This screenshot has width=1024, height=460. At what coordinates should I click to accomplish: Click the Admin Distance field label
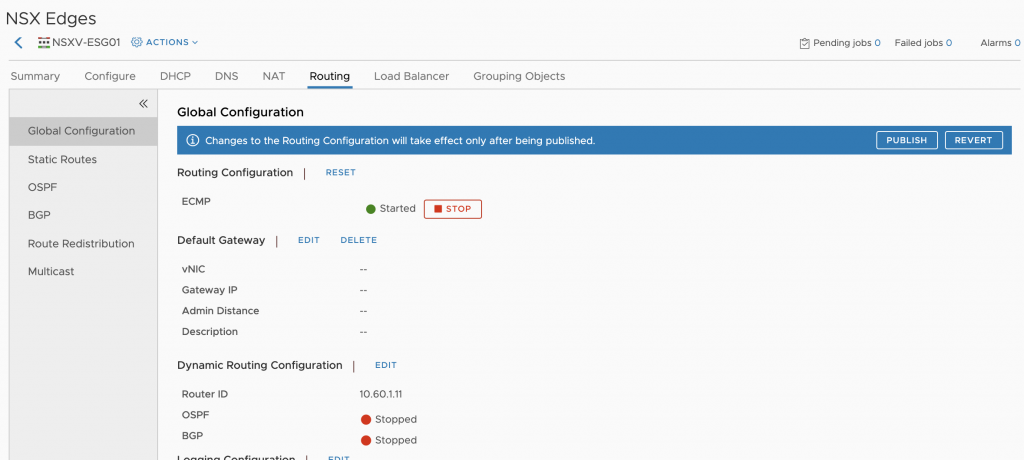pyautogui.click(x=220, y=311)
